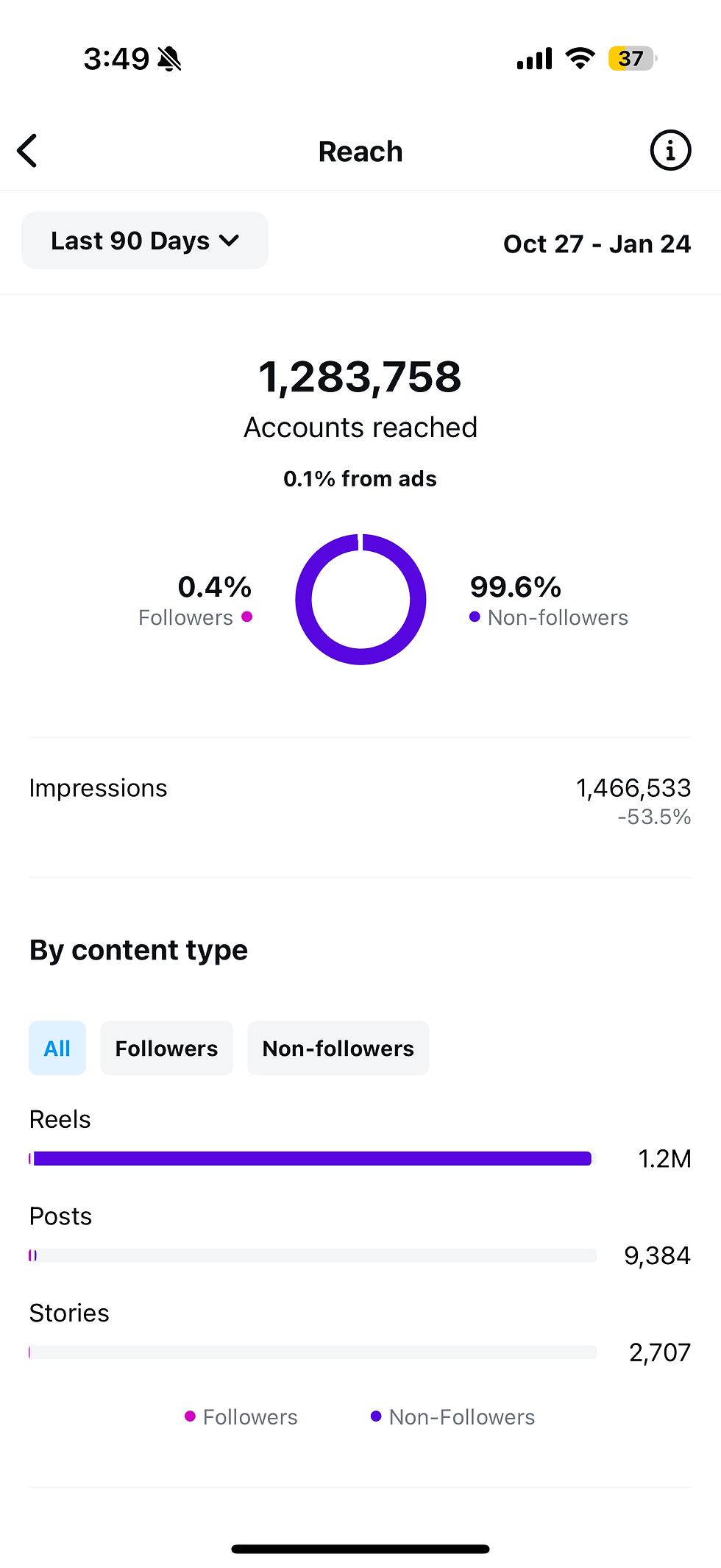Switch to the Followers filter tab
The width and height of the screenshot is (721, 1568).
click(166, 1048)
